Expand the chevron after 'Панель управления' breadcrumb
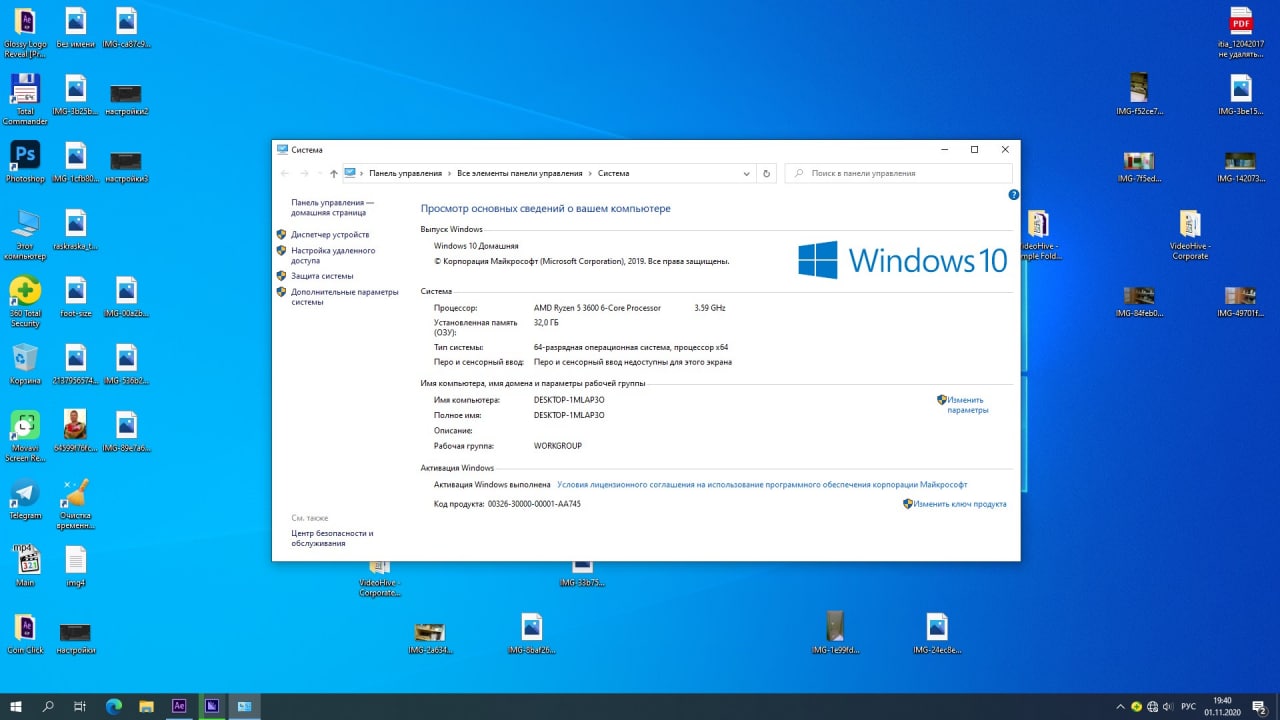Viewport: 1280px width, 720px height. click(449, 173)
